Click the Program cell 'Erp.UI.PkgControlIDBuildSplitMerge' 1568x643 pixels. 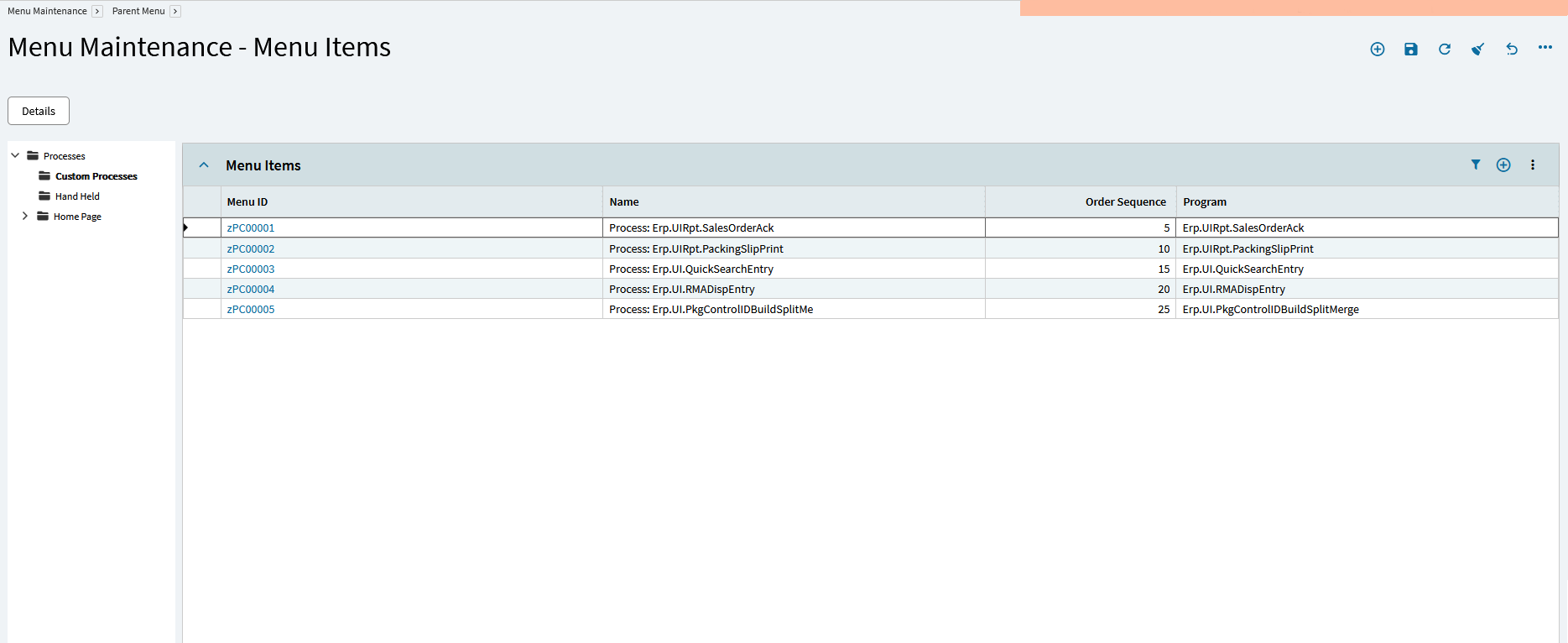[1367, 309]
